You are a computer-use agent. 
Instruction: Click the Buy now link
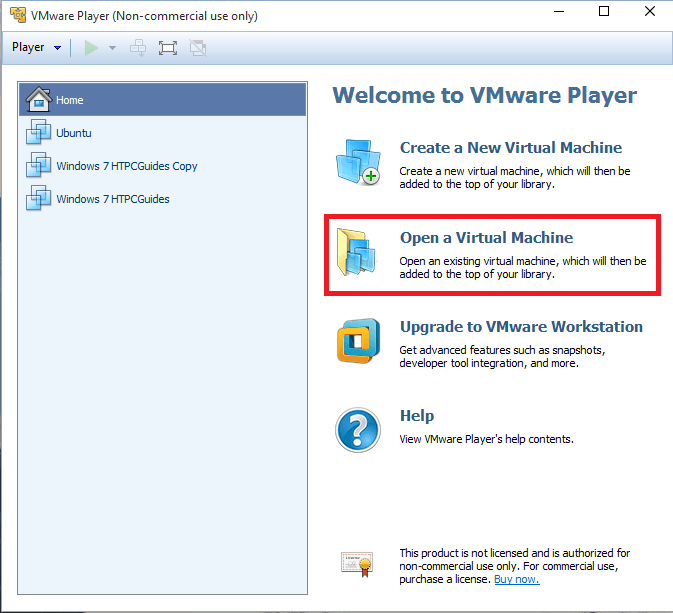(x=516, y=579)
